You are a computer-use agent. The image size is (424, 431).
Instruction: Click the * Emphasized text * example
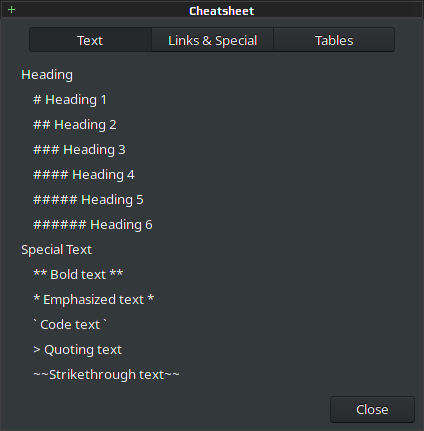point(94,300)
